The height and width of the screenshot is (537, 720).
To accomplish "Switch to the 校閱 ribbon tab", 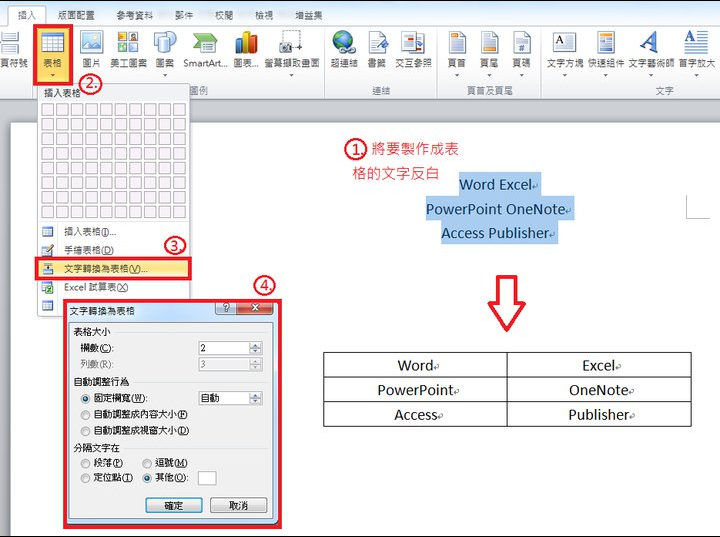I will (x=224, y=15).
